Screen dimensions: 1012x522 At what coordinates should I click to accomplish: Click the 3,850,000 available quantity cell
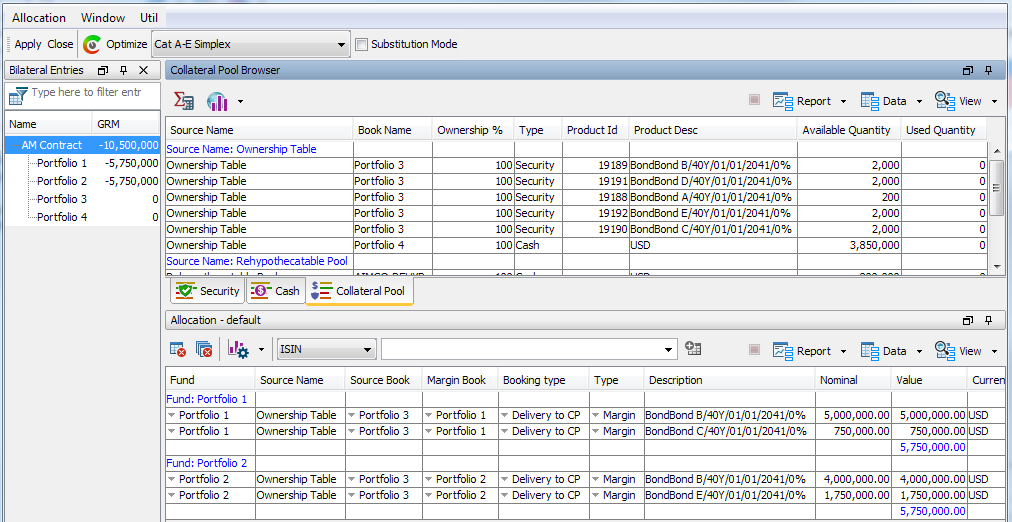pos(849,245)
